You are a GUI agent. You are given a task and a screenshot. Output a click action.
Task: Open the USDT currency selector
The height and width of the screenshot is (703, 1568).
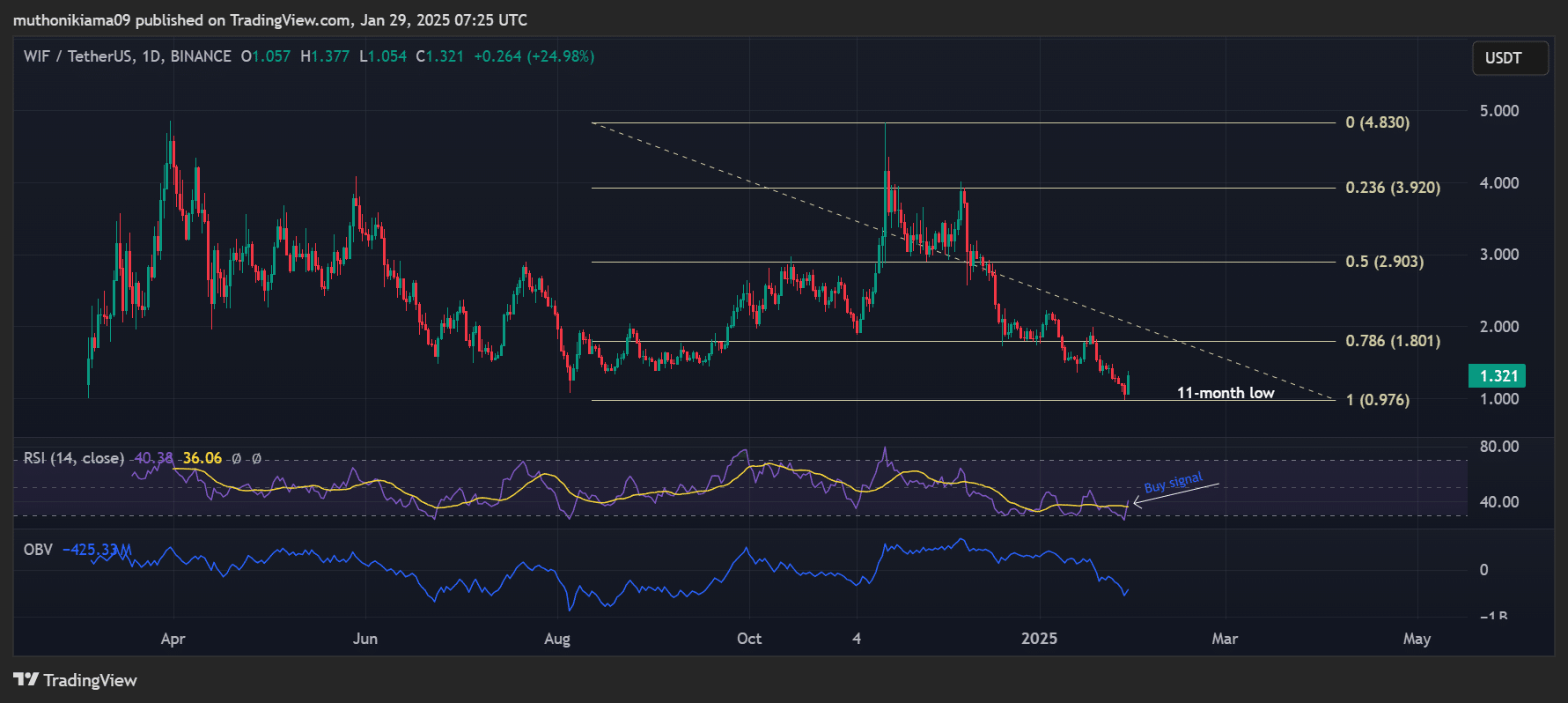pos(1510,58)
